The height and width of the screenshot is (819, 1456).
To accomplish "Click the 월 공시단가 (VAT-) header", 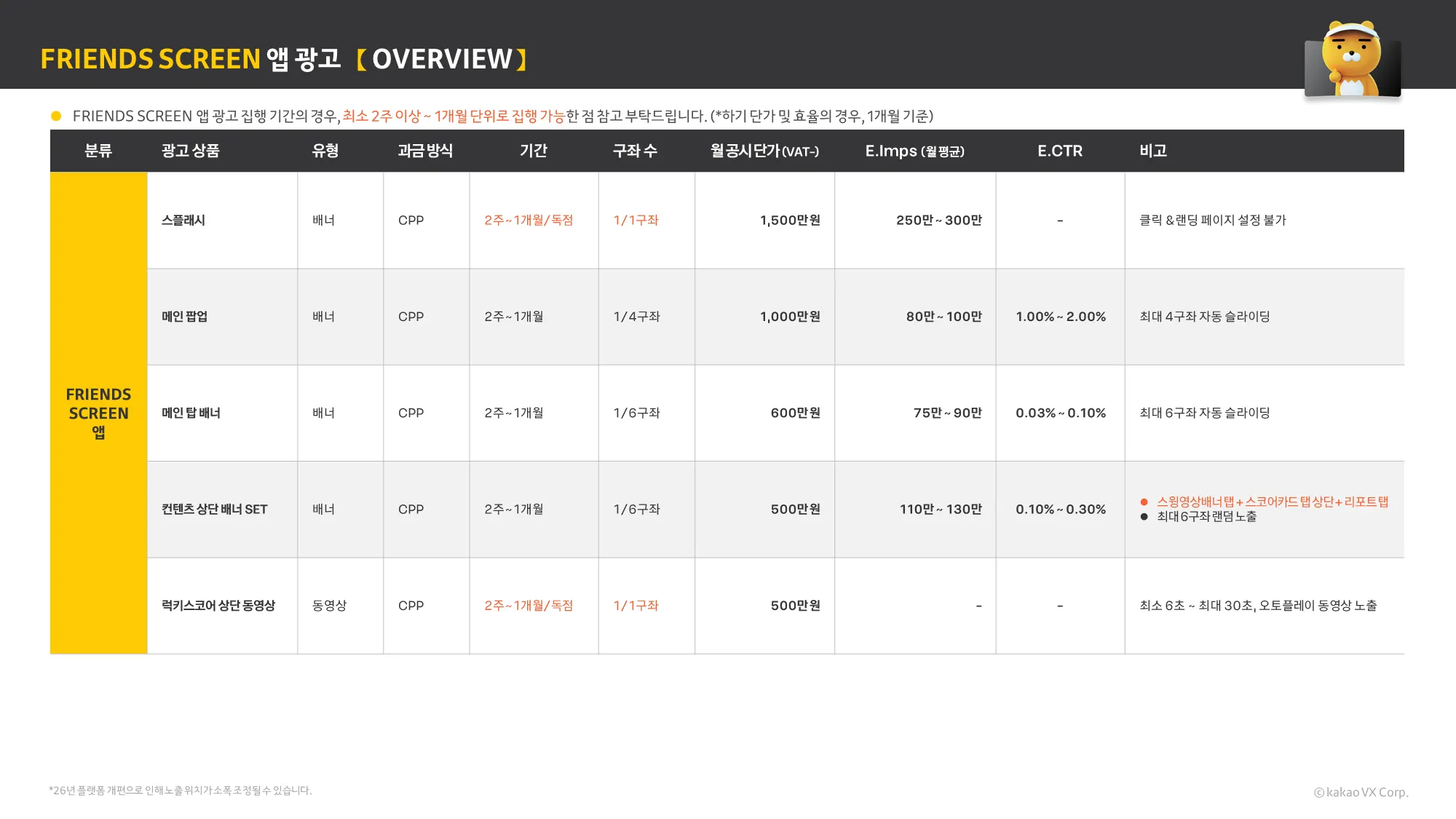I will (764, 151).
